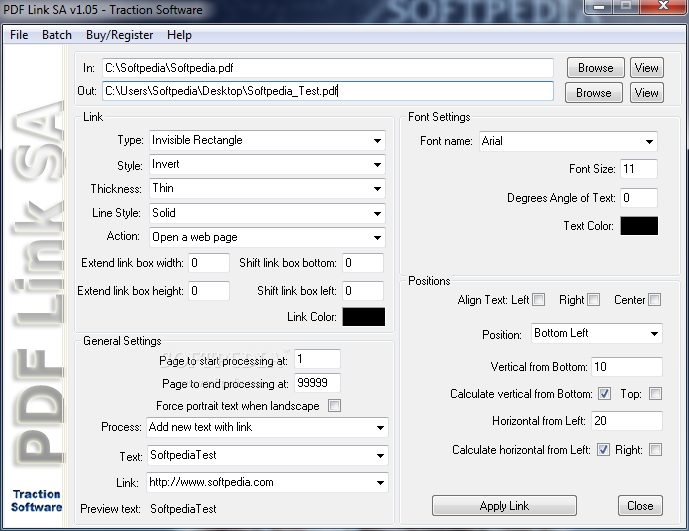Click the Font Size field
689x531 pixels.
pyautogui.click(x=639, y=169)
